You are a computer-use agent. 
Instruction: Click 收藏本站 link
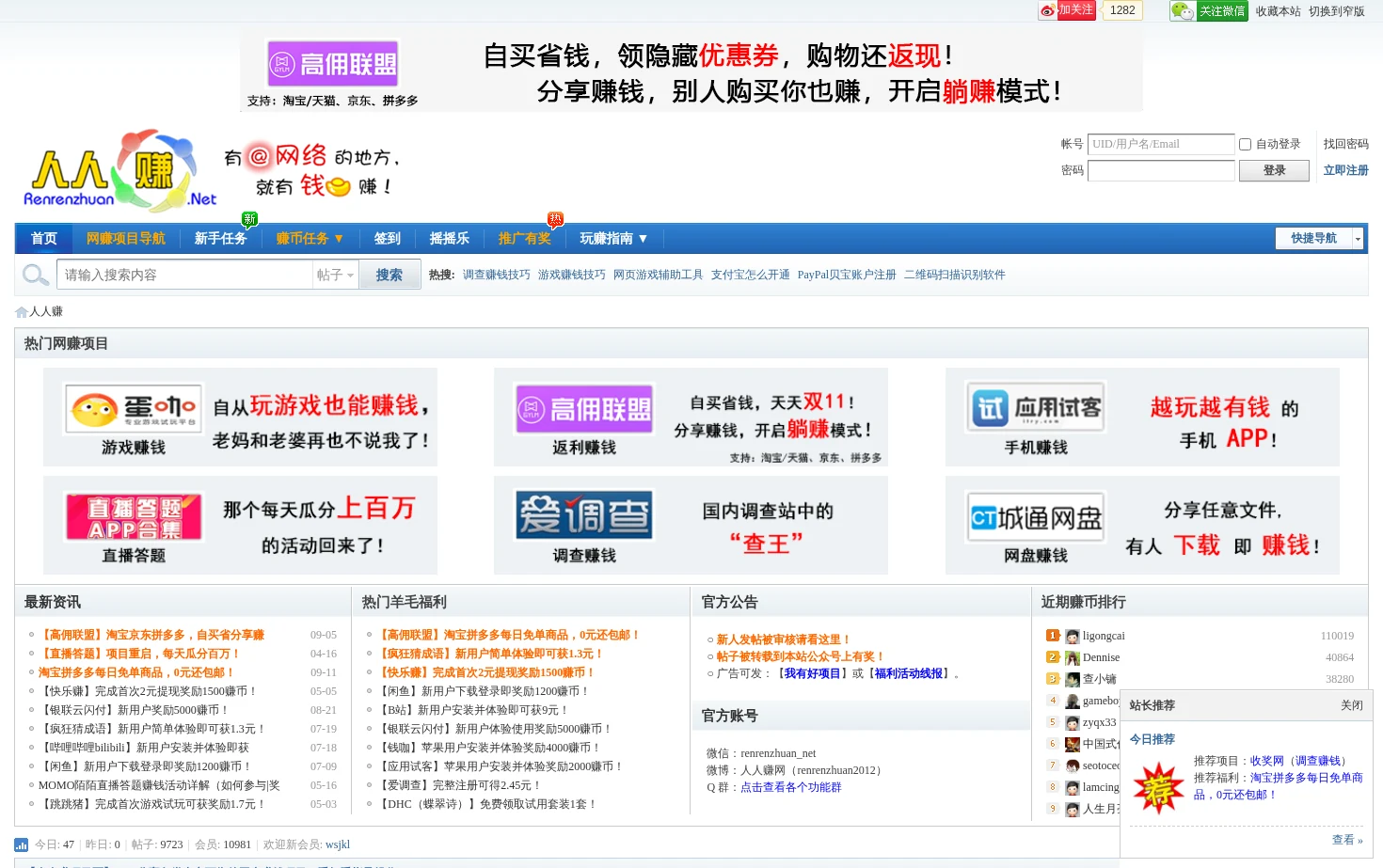point(1278,11)
